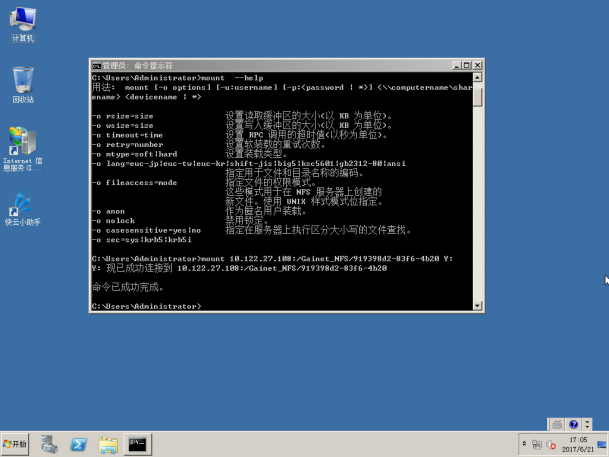
Task: Click the blue help icon on the language bar
Action: (571, 424)
